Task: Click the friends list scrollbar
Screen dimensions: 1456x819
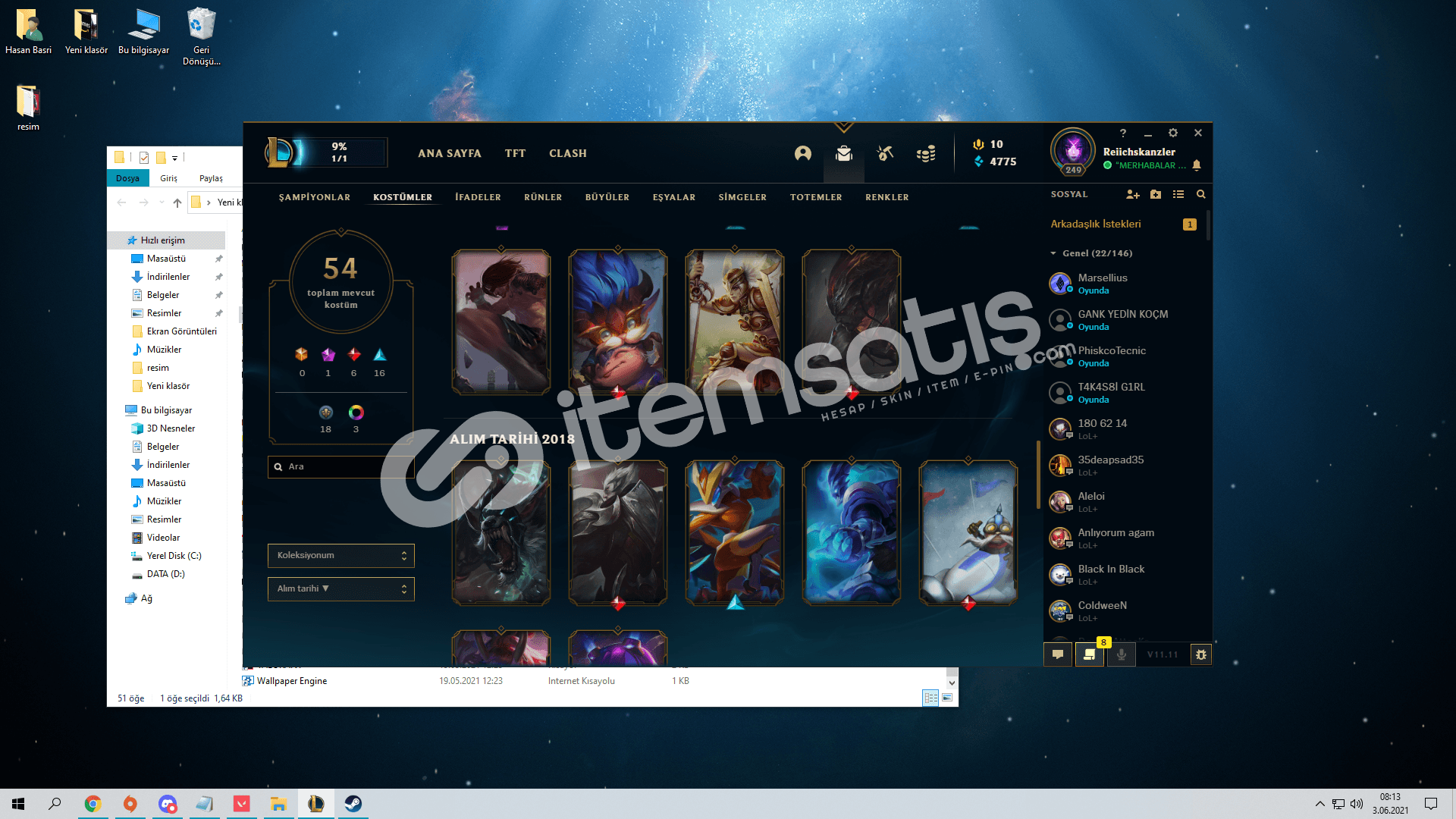Action: [x=1208, y=226]
